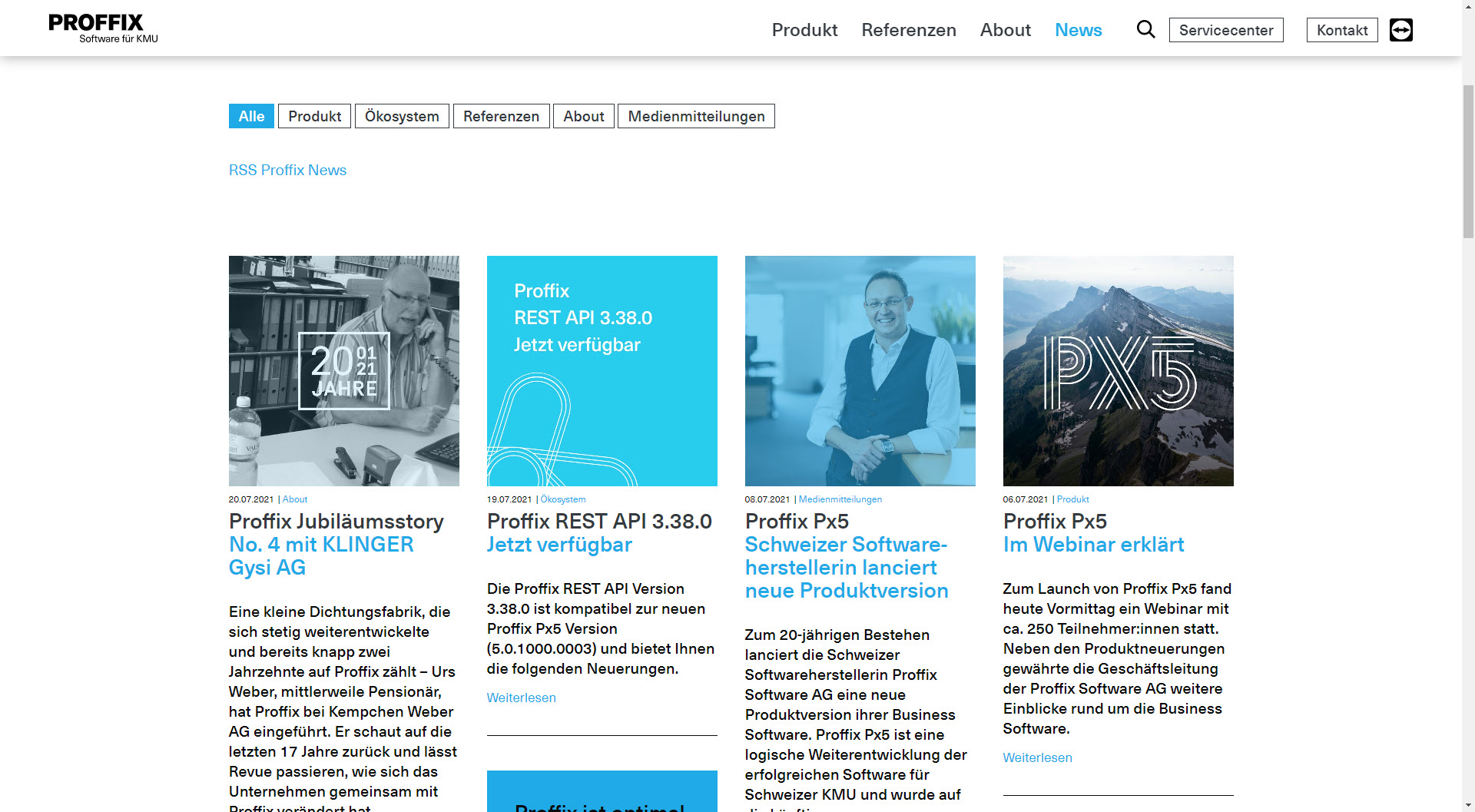Select the Referenzen filter tab
This screenshot has height=812, width=1475.
(x=501, y=116)
